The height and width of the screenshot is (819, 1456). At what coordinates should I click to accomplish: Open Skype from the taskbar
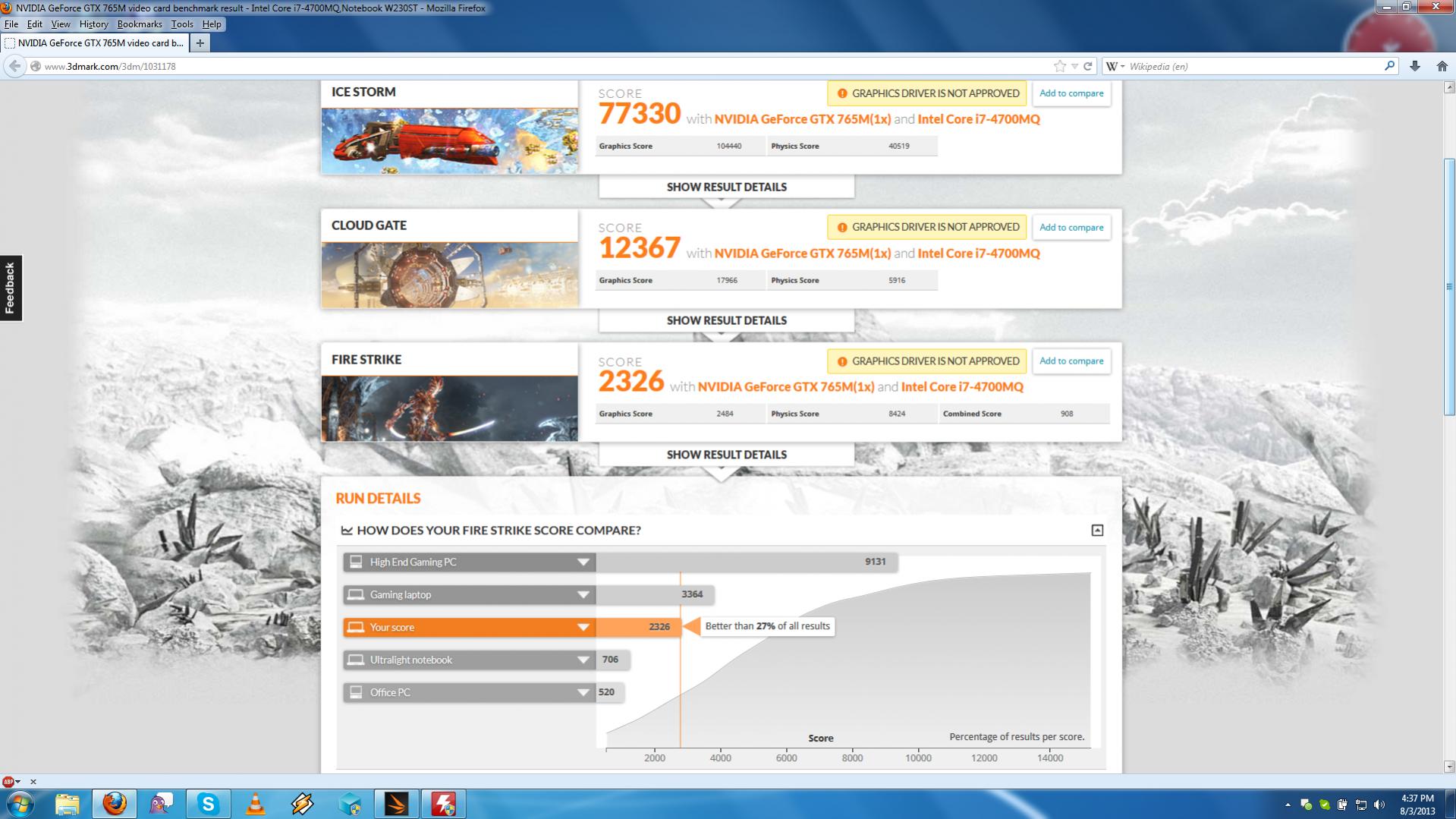(208, 804)
